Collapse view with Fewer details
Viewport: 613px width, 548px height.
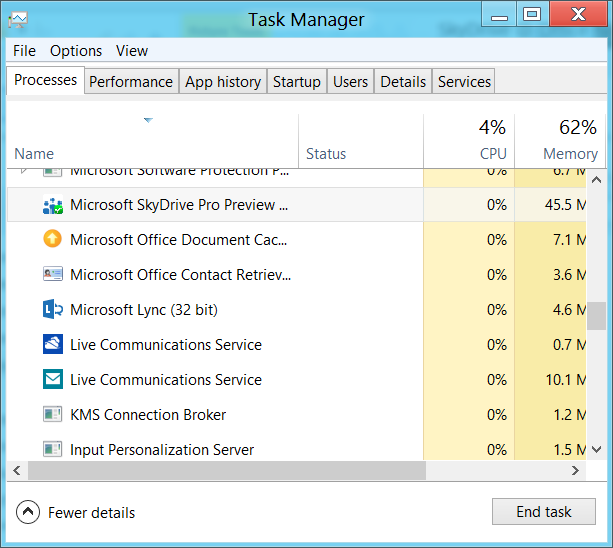tap(76, 512)
